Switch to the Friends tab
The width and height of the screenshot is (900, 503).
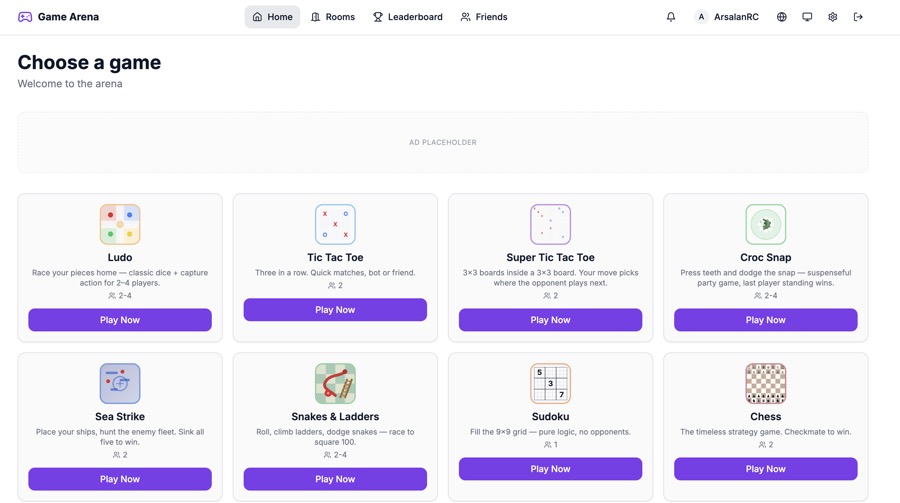[x=484, y=17]
